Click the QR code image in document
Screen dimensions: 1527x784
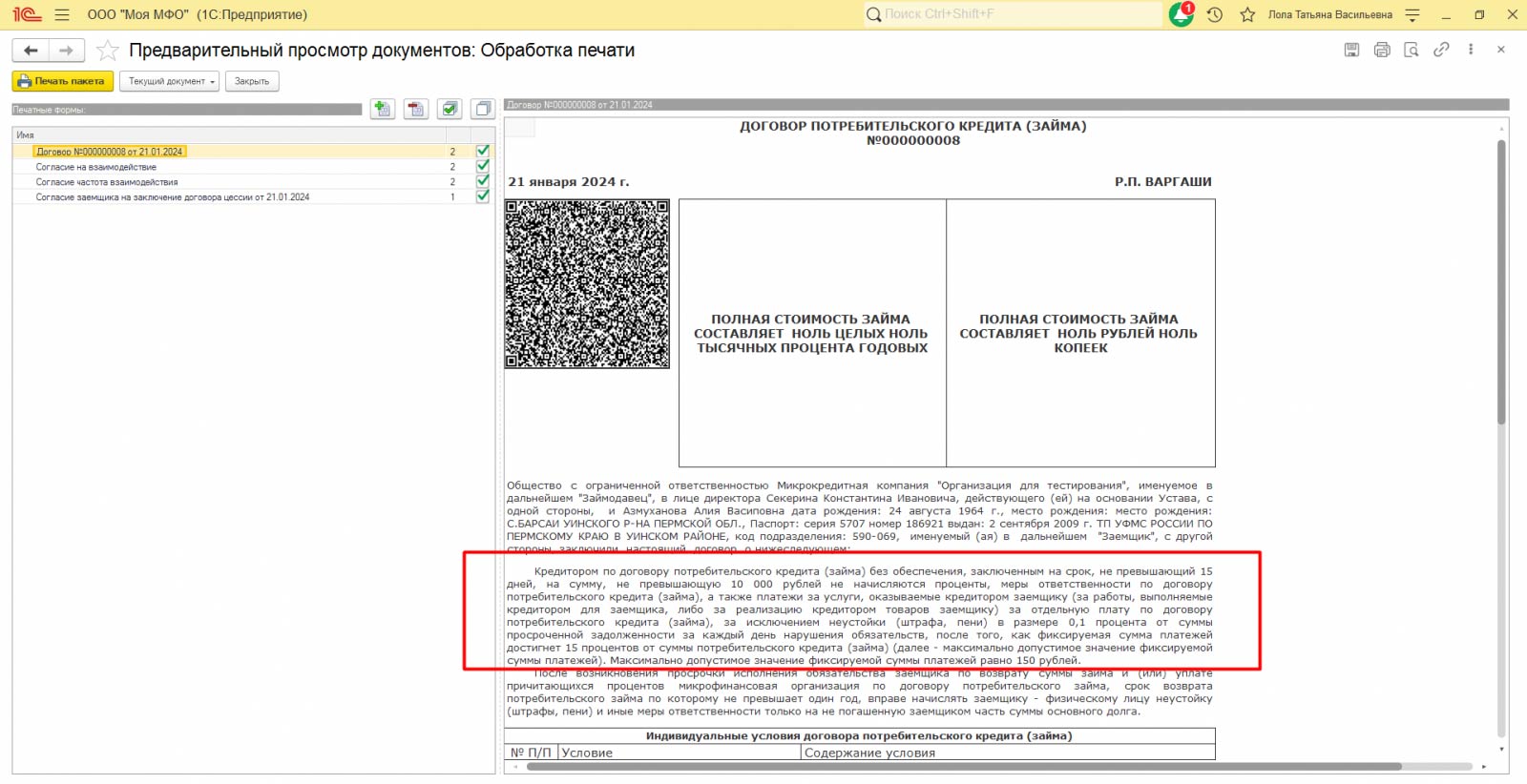[x=587, y=283]
